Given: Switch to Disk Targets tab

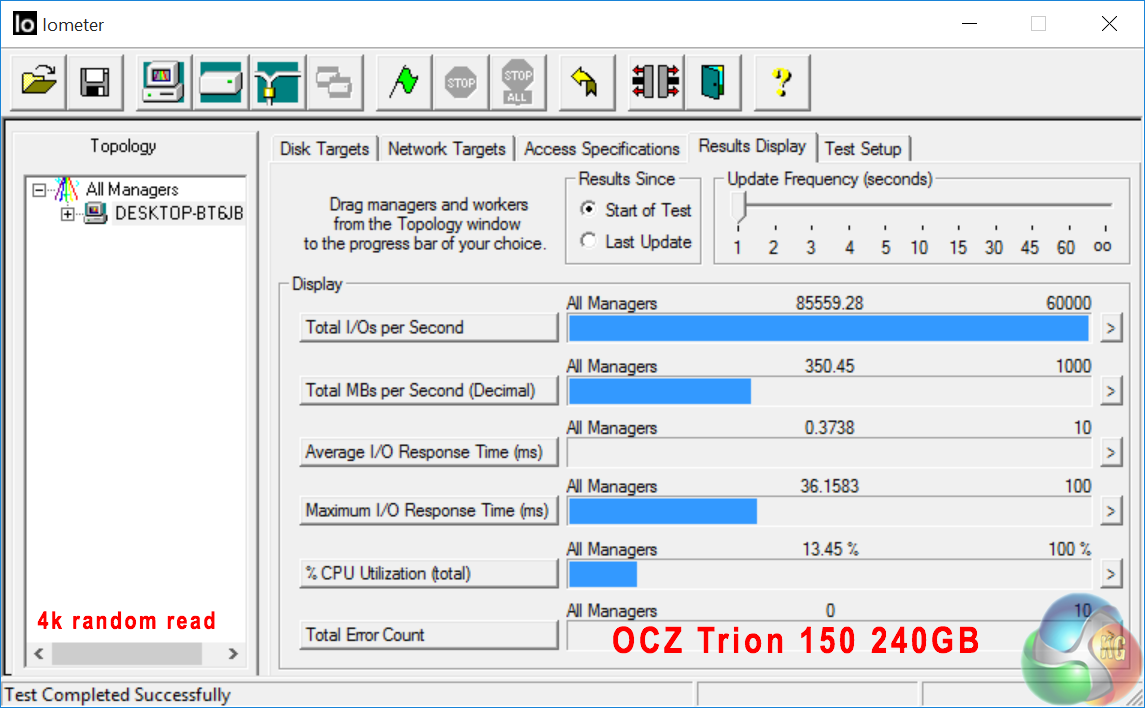Looking at the screenshot, I should 324,149.
